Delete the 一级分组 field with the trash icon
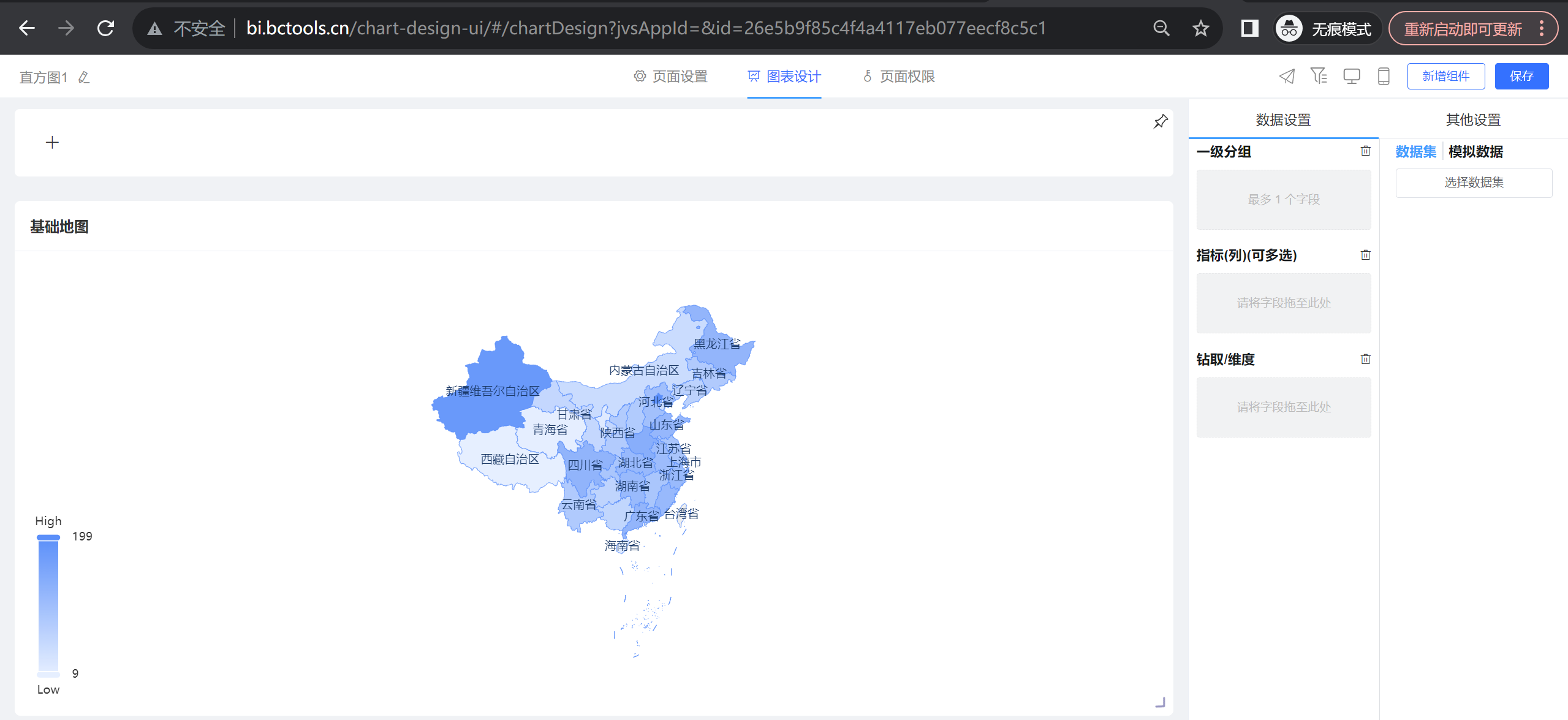1568x720 pixels. [x=1365, y=151]
